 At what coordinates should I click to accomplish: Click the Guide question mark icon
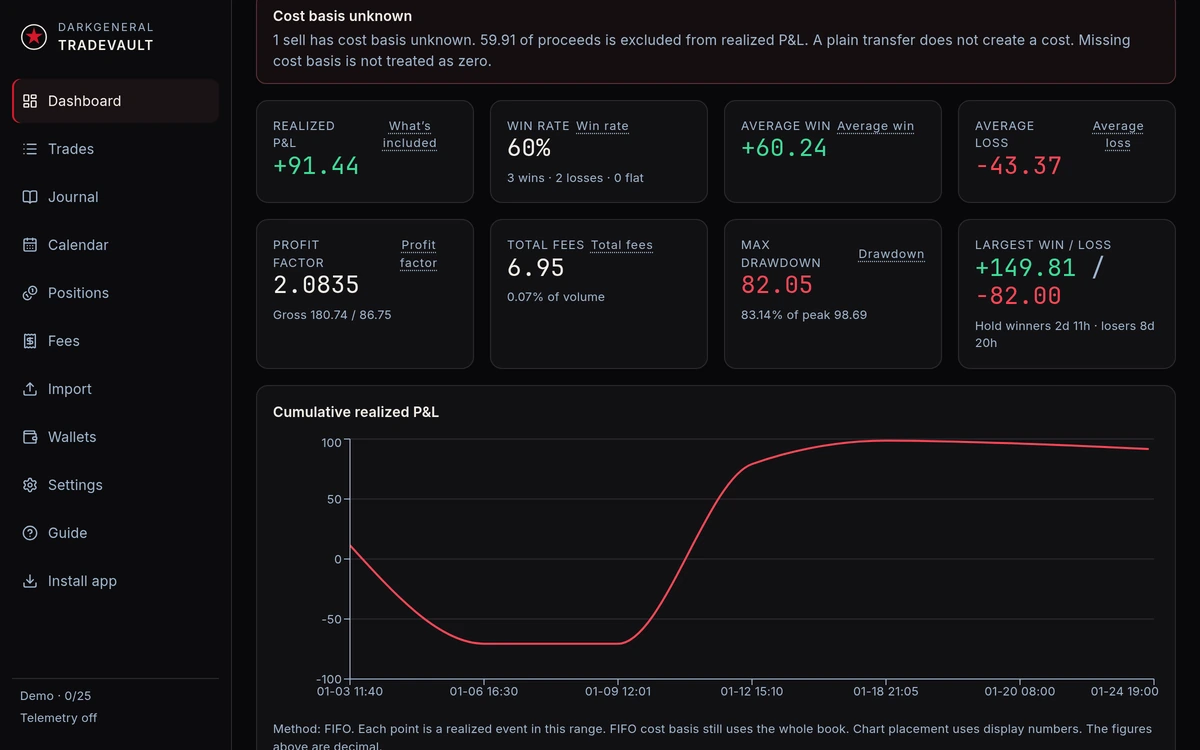click(x=30, y=533)
